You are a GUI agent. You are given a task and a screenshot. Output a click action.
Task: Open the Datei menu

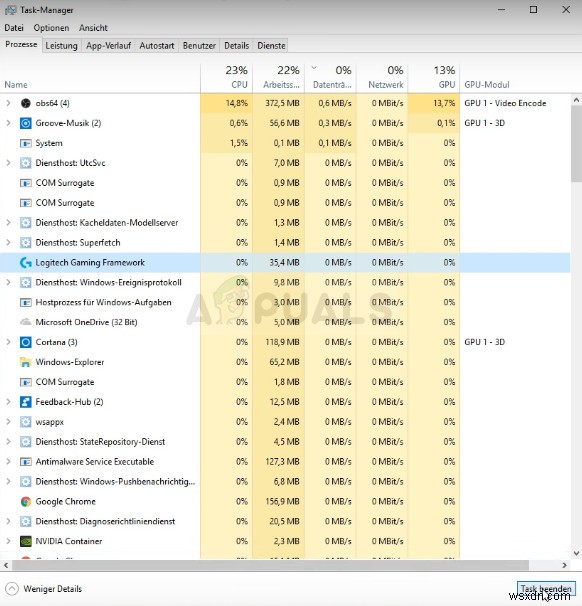[x=14, y=28]
